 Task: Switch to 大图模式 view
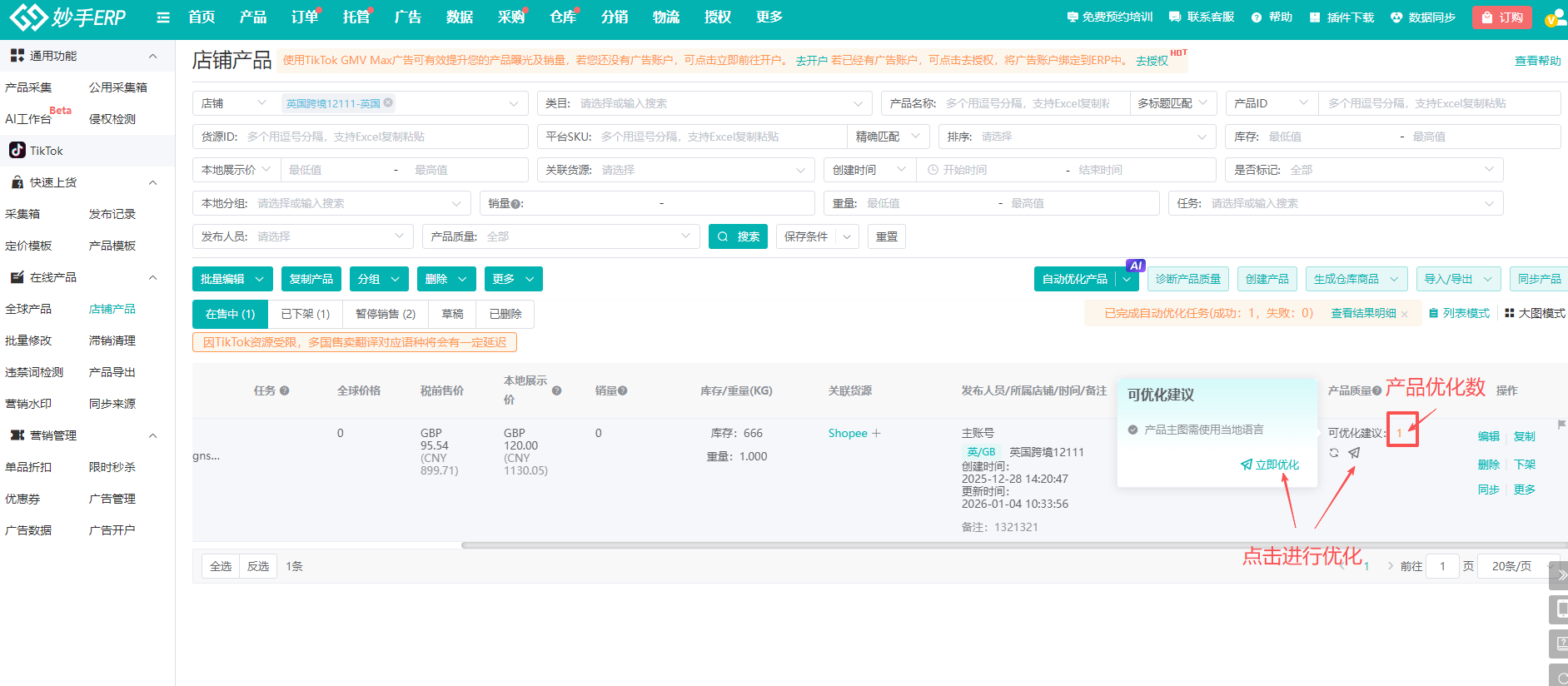(x=1535, y=314)
